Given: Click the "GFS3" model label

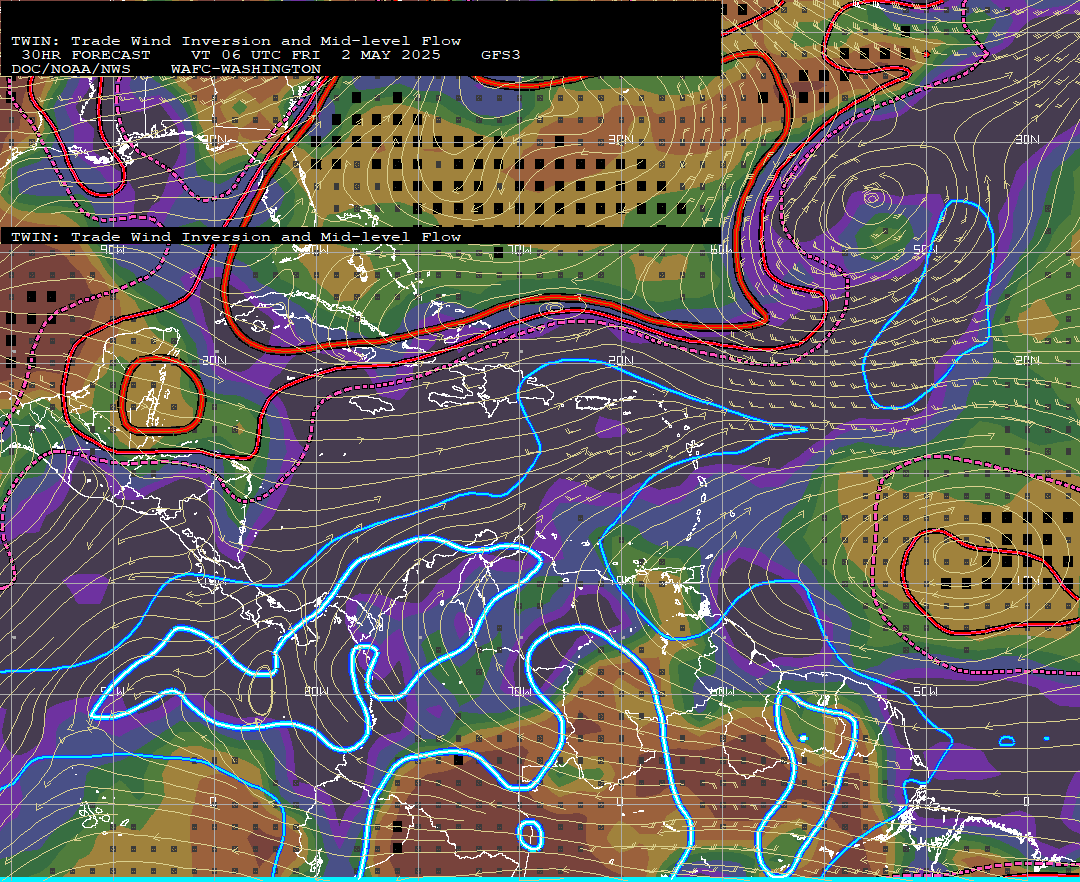Looking at the screenshot, I should [501, 55].
